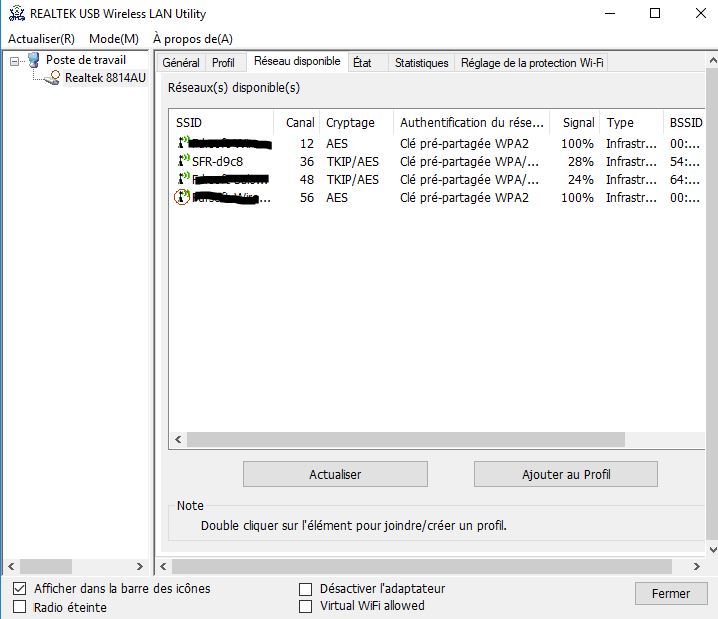Screen dimensions: 718x619
Task: Open Réglage de la protection Wi-Fi tab
Action: tap(532, 63)
